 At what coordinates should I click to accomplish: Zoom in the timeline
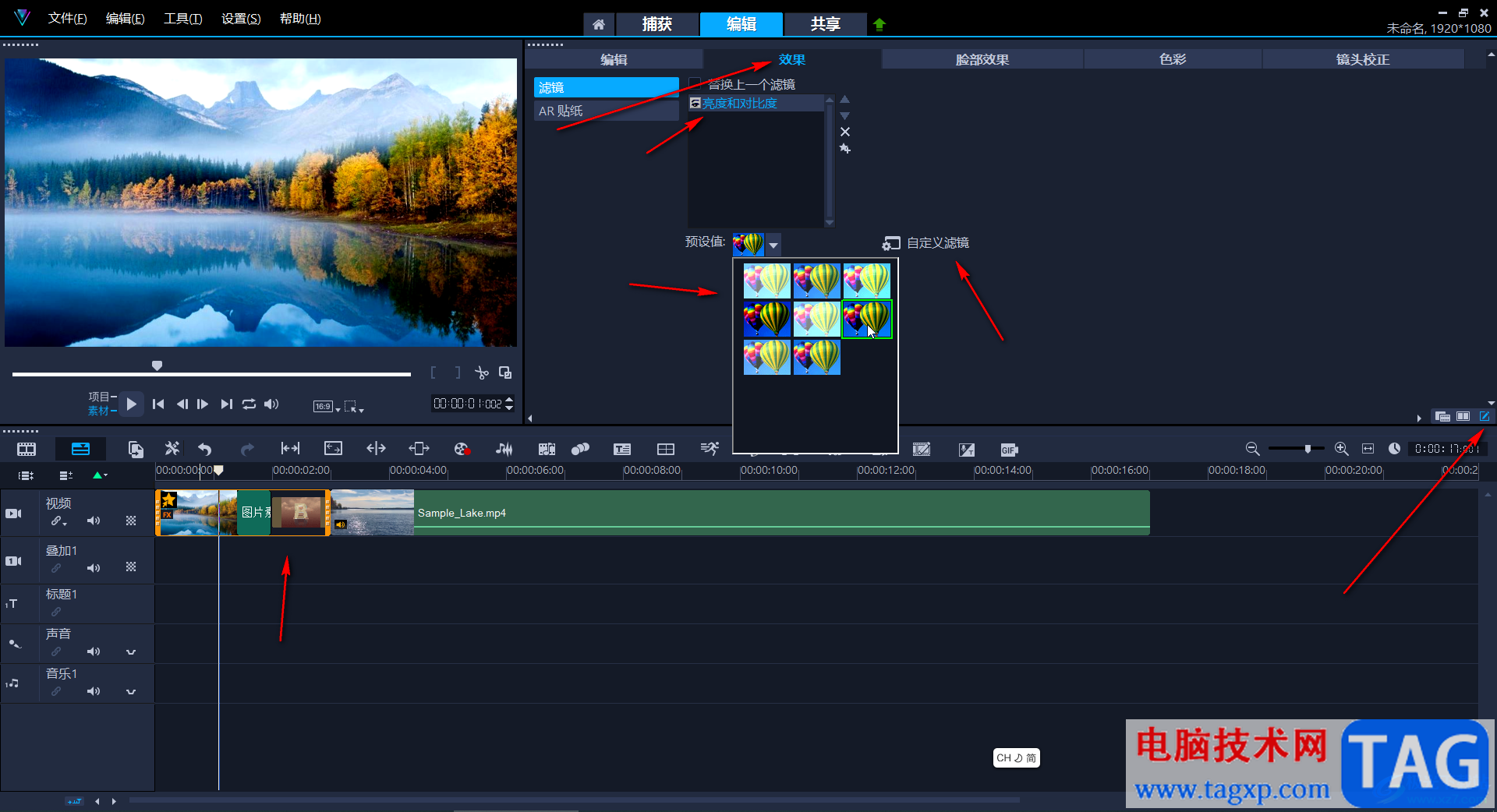click(1341, 449)
